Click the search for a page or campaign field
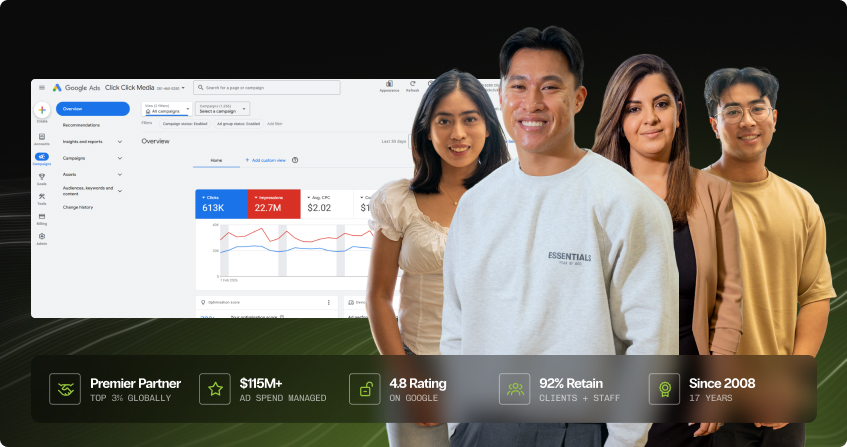The height and width of the screenshot is (447, 847). coord(267,87)
